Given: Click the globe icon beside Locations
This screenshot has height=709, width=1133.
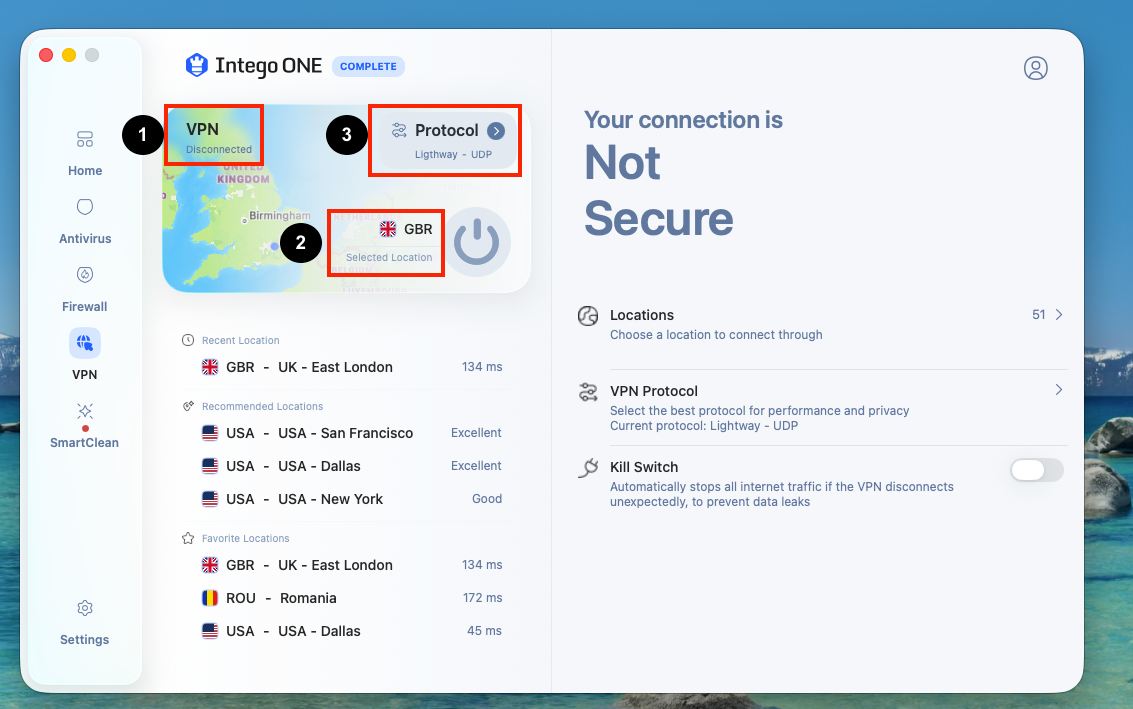Looking at the screenshot, I should tap(588, 316).
